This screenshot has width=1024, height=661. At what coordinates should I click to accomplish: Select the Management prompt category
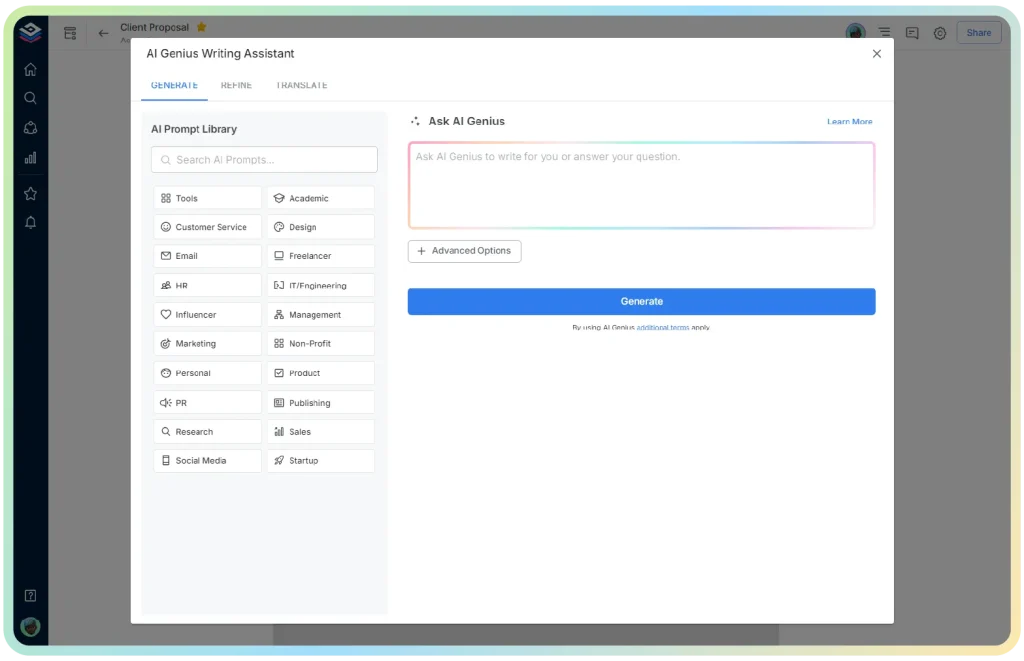tap(321, 315)
